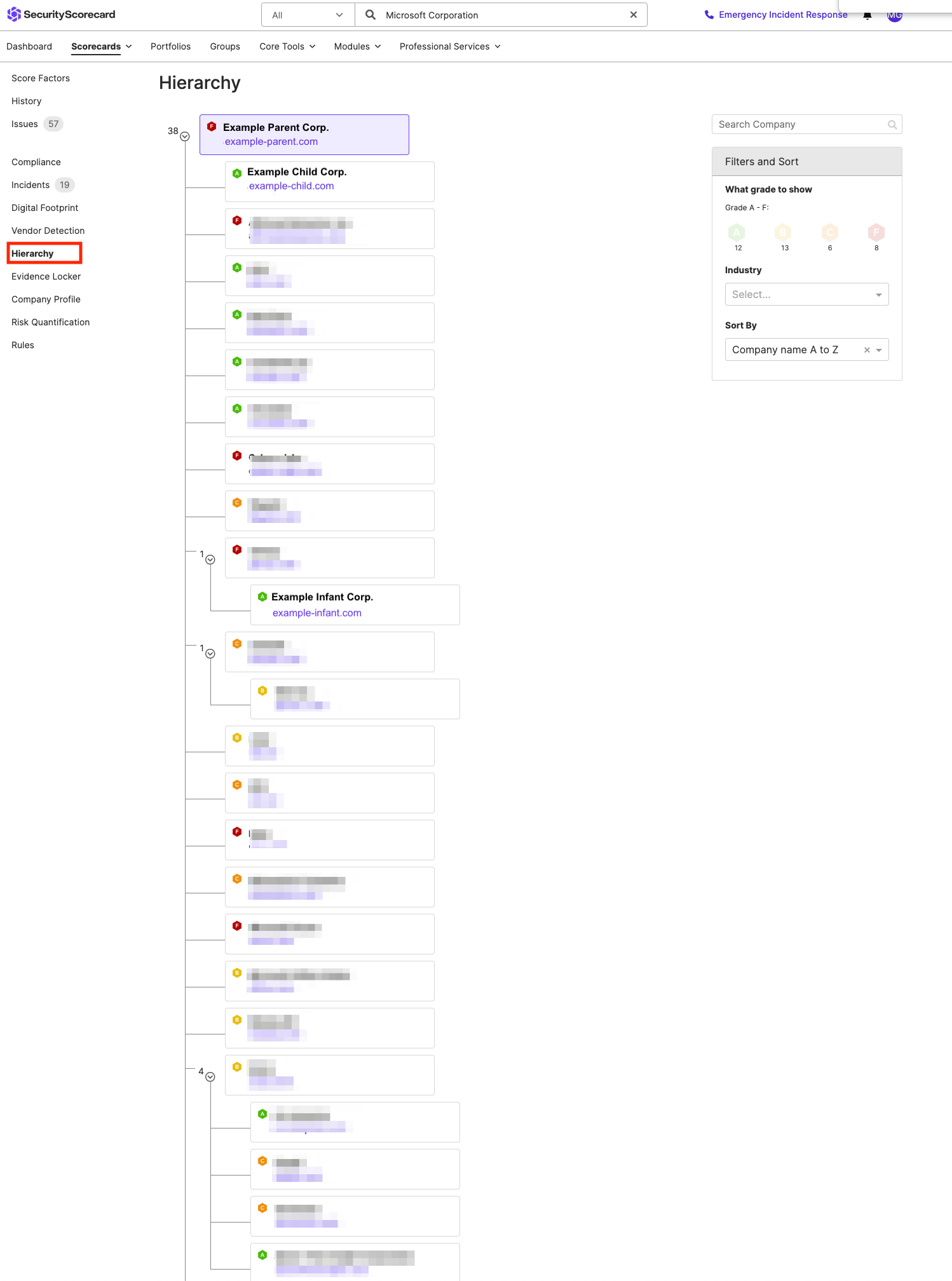The height and width of the screenshot is (1281, 952).
Task: Collapse the node containing Example Infant Corp.
Action: coord(210,560)
